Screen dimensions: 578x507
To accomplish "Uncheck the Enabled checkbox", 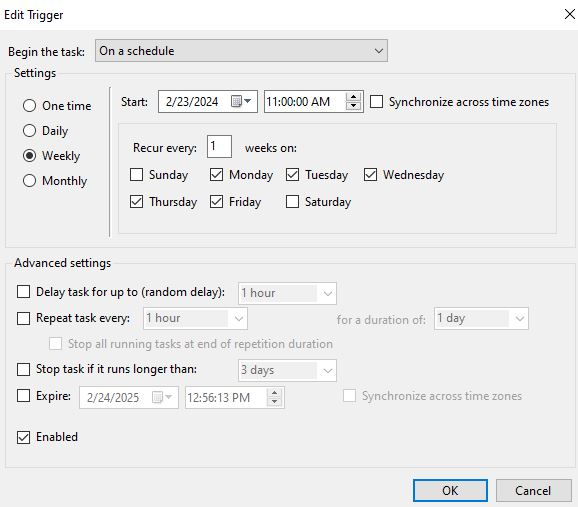I will coord(24,437).
